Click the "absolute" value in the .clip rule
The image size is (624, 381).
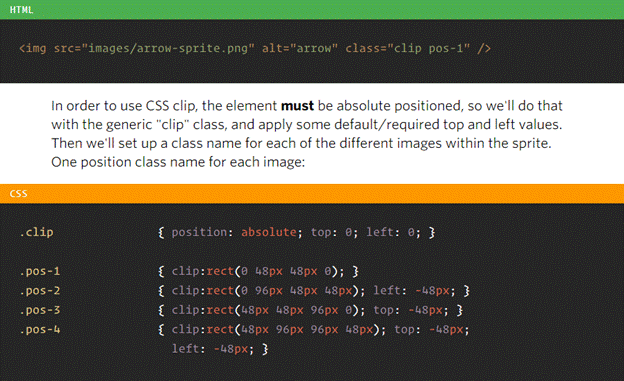[269, 232]
